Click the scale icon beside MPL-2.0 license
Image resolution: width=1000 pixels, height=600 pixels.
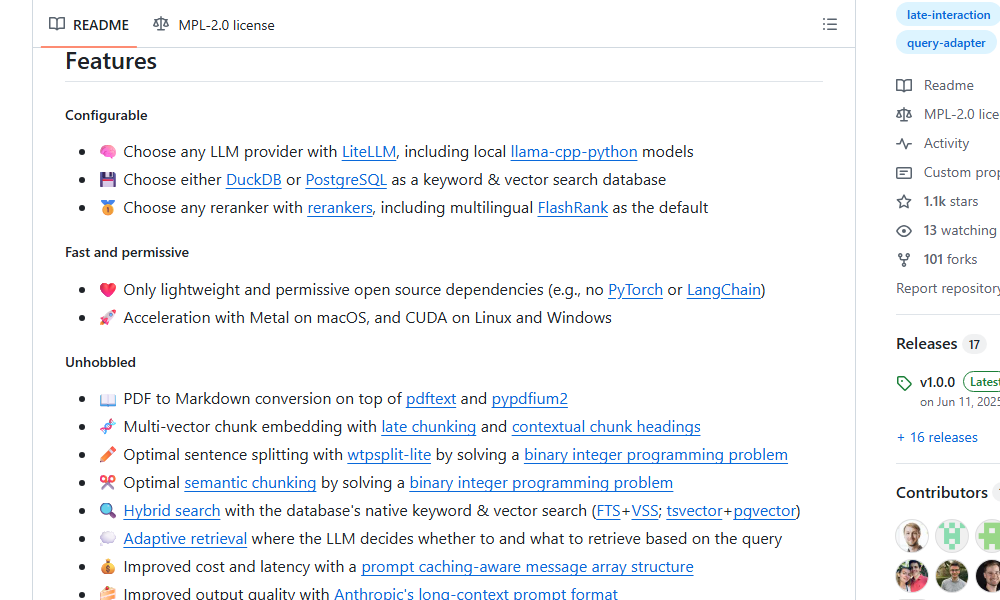point(904,115)
